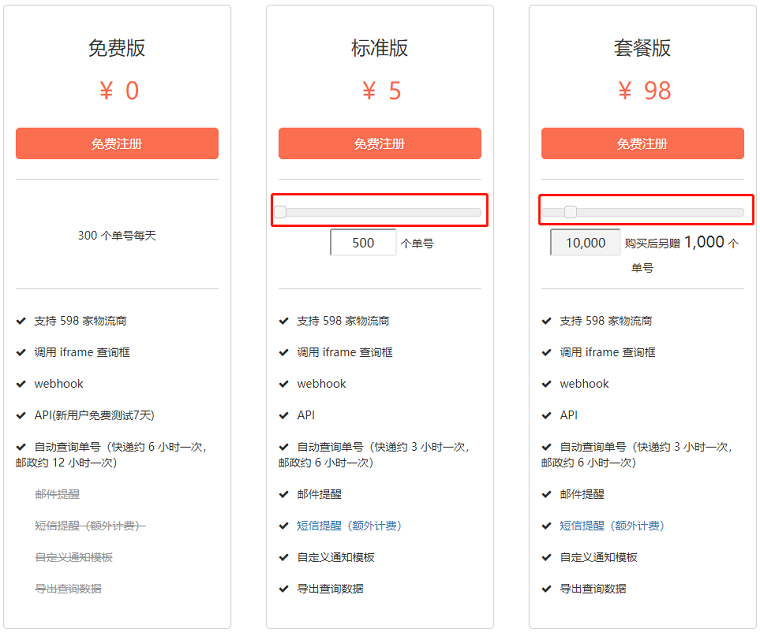Click the ¥ 5 price in 标准版
The height and width of the screenshot is (632, 760).
[x=381, y=91]
